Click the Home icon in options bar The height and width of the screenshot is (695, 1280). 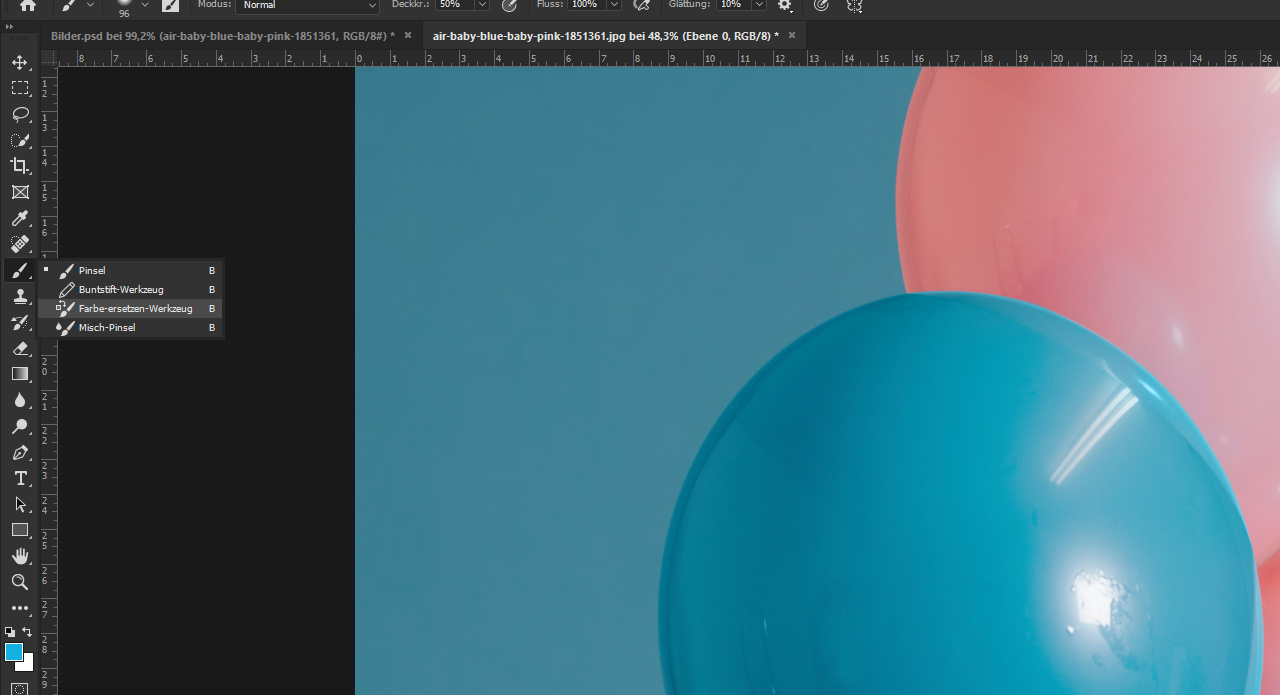tap(27, 5)
